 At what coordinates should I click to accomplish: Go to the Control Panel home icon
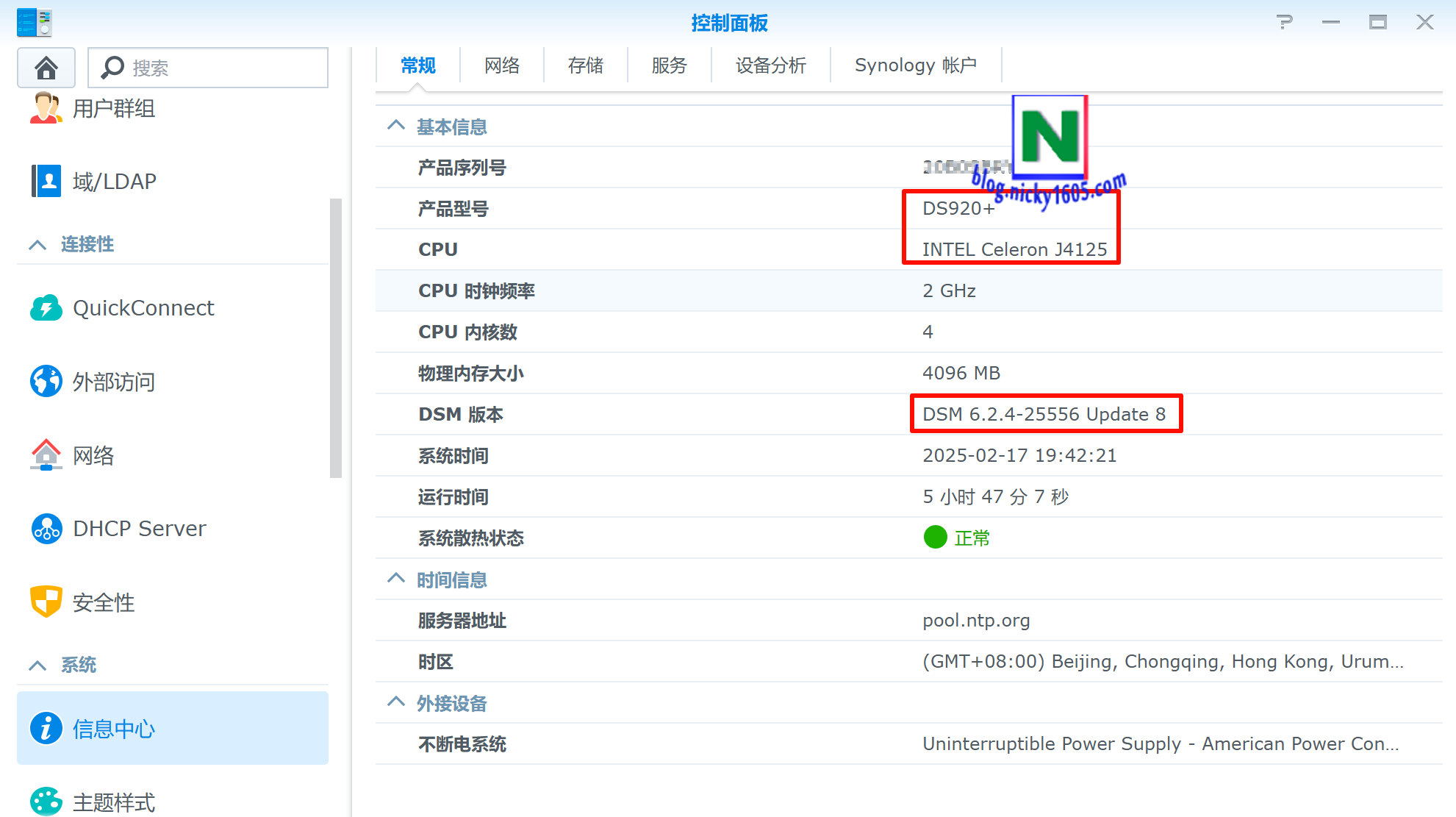tap(46, 68)
